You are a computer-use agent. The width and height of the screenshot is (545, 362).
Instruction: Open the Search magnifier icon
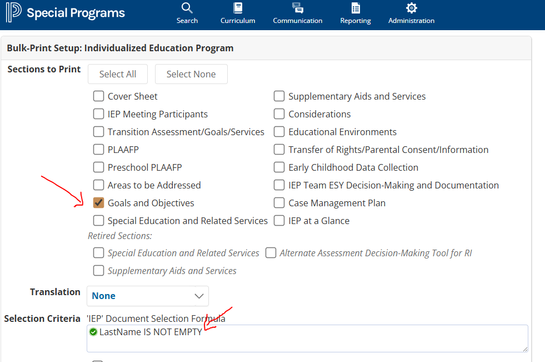tap(187, 8)
